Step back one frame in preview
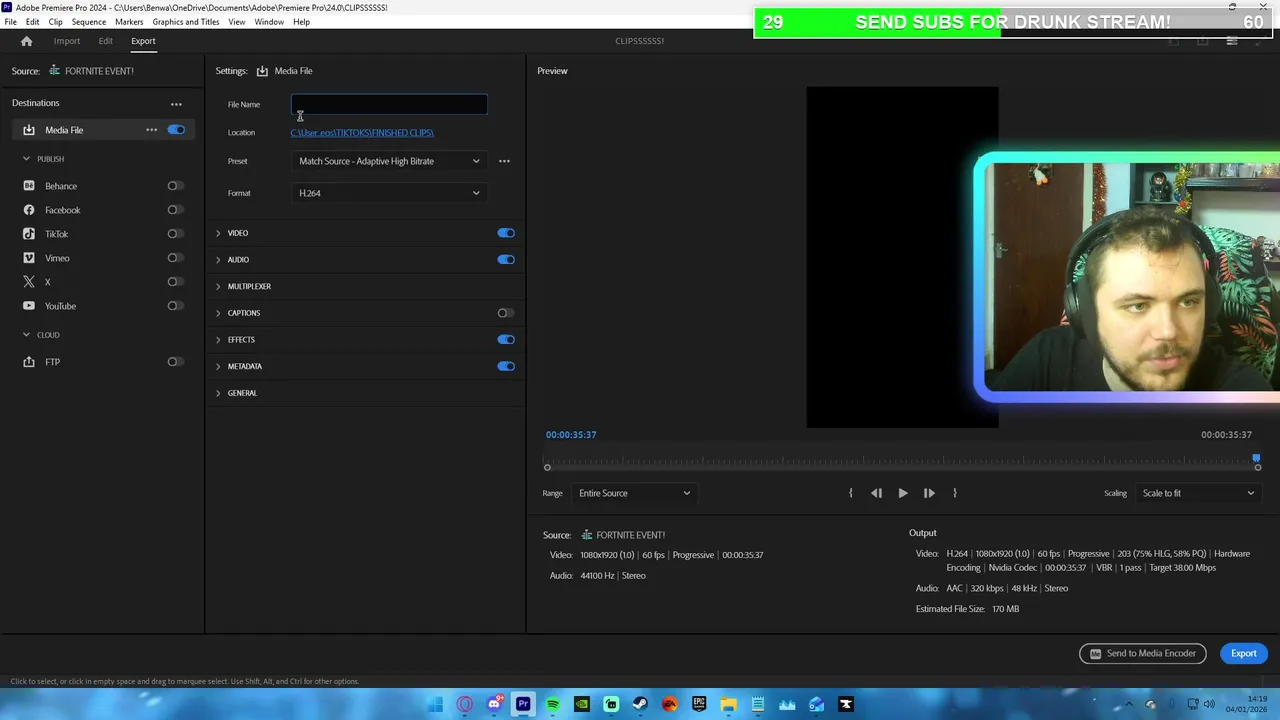Viewport: 1280px width, 720px height. [x=876, y=493]
